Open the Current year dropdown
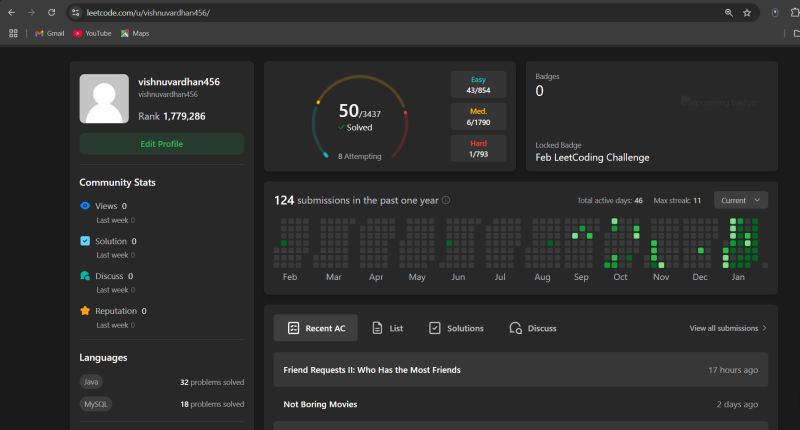This screenshot has width=800, height=430. point(741,200)
